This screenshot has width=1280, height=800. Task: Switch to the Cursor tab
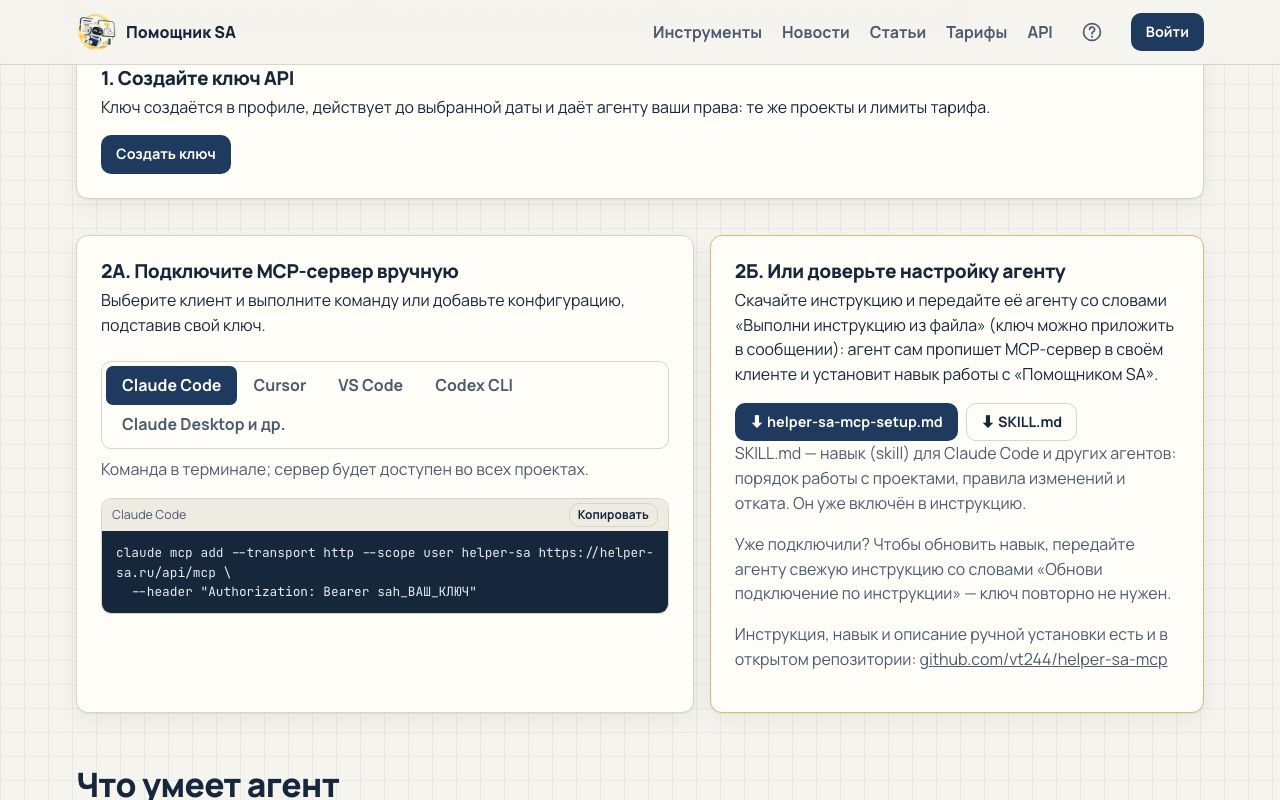pos(279,385)
